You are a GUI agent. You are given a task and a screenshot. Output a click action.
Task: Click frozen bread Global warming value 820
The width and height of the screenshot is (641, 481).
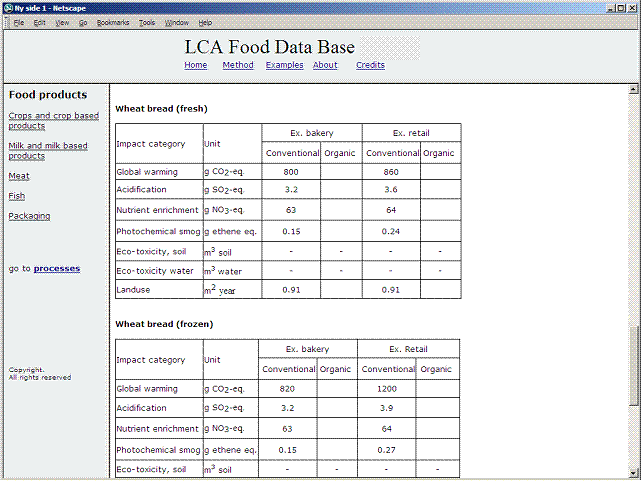(x=287, y=389)
